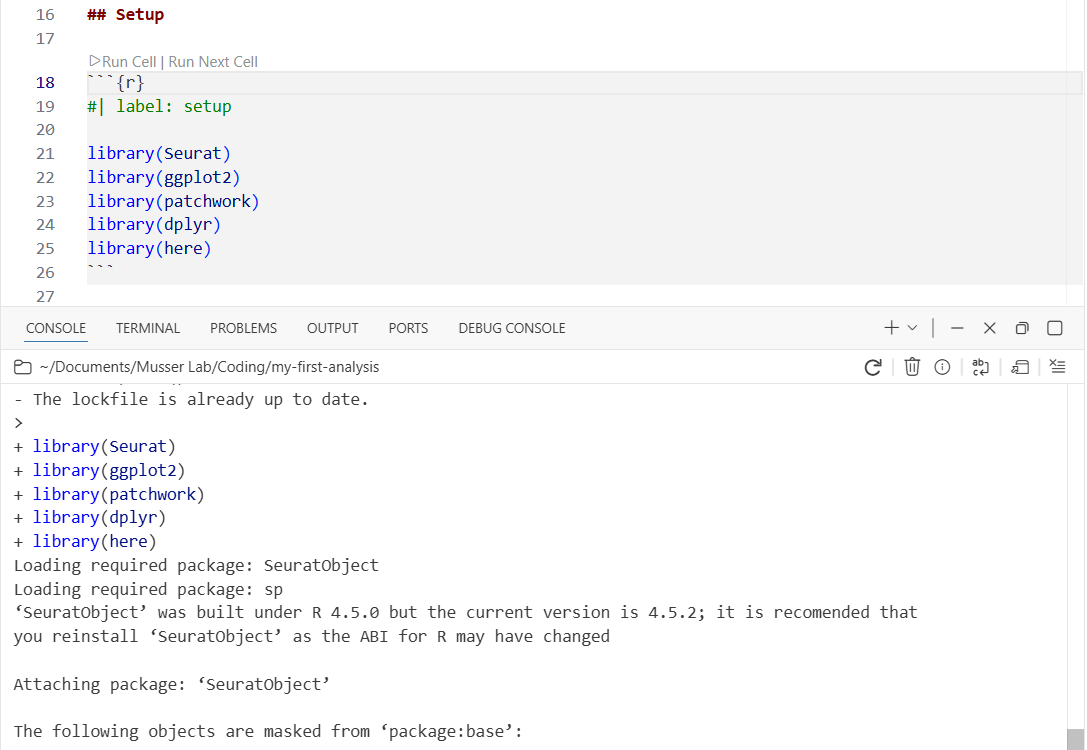Click the my-first-analysis working directory path
The image size is (1087, 750).
click(x=208, y=367)
